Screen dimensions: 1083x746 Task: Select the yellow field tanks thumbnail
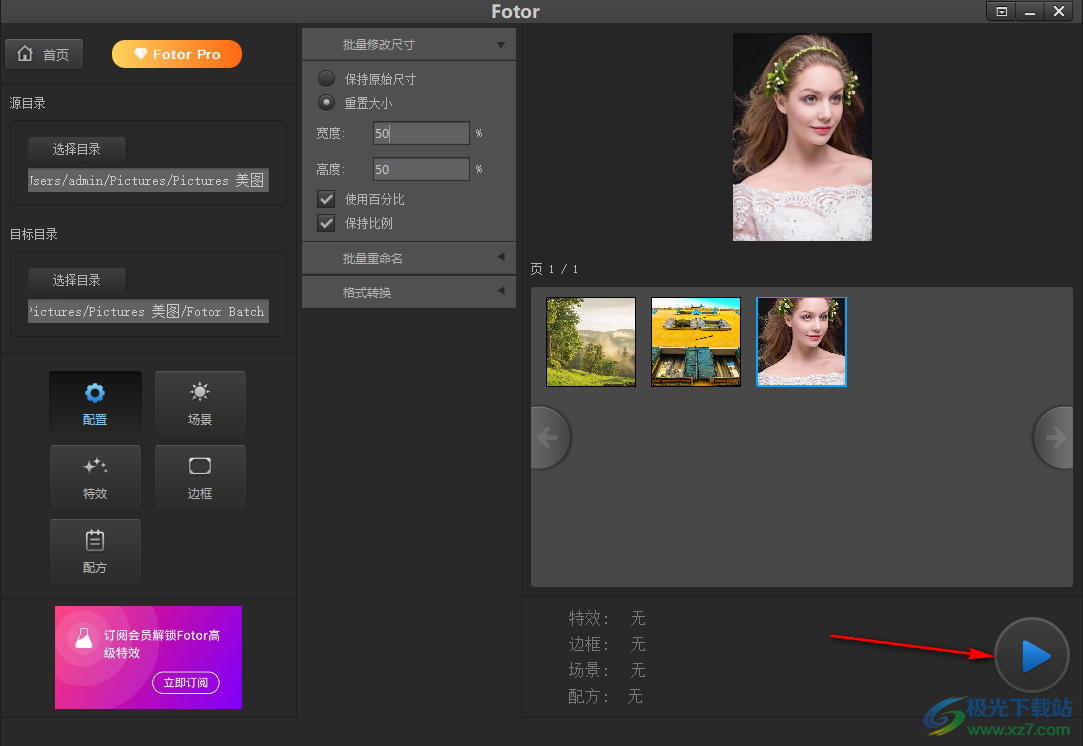click(x=696, y=342)
